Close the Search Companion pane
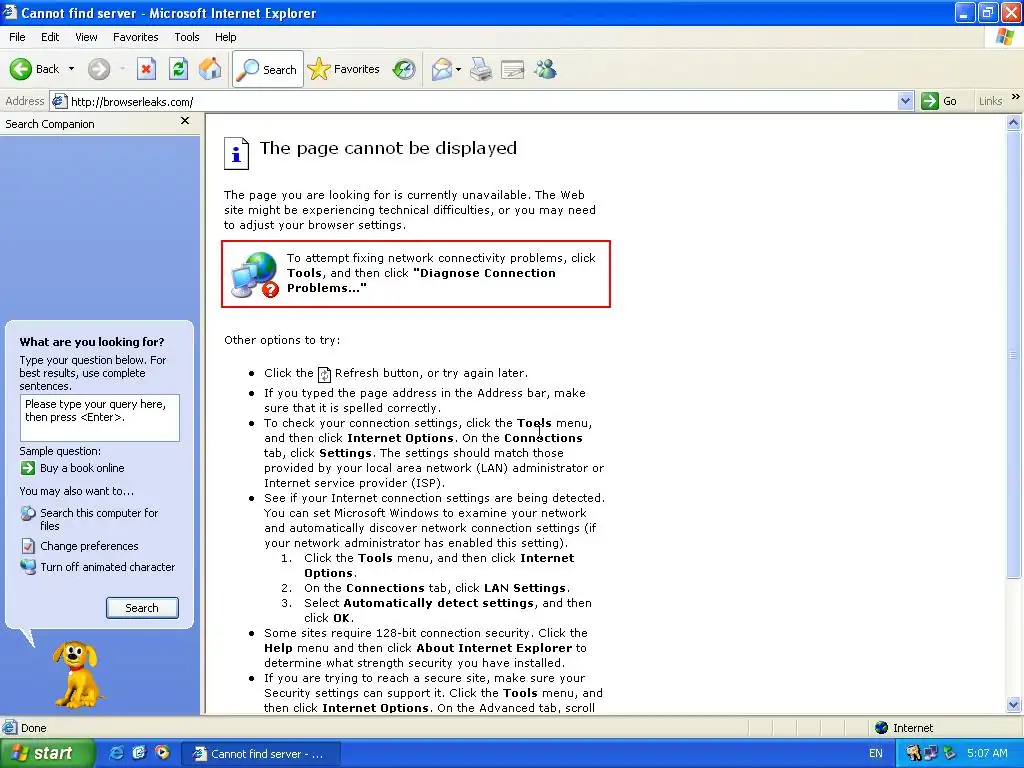The image size is (1024, 768). tap(185, 121)
